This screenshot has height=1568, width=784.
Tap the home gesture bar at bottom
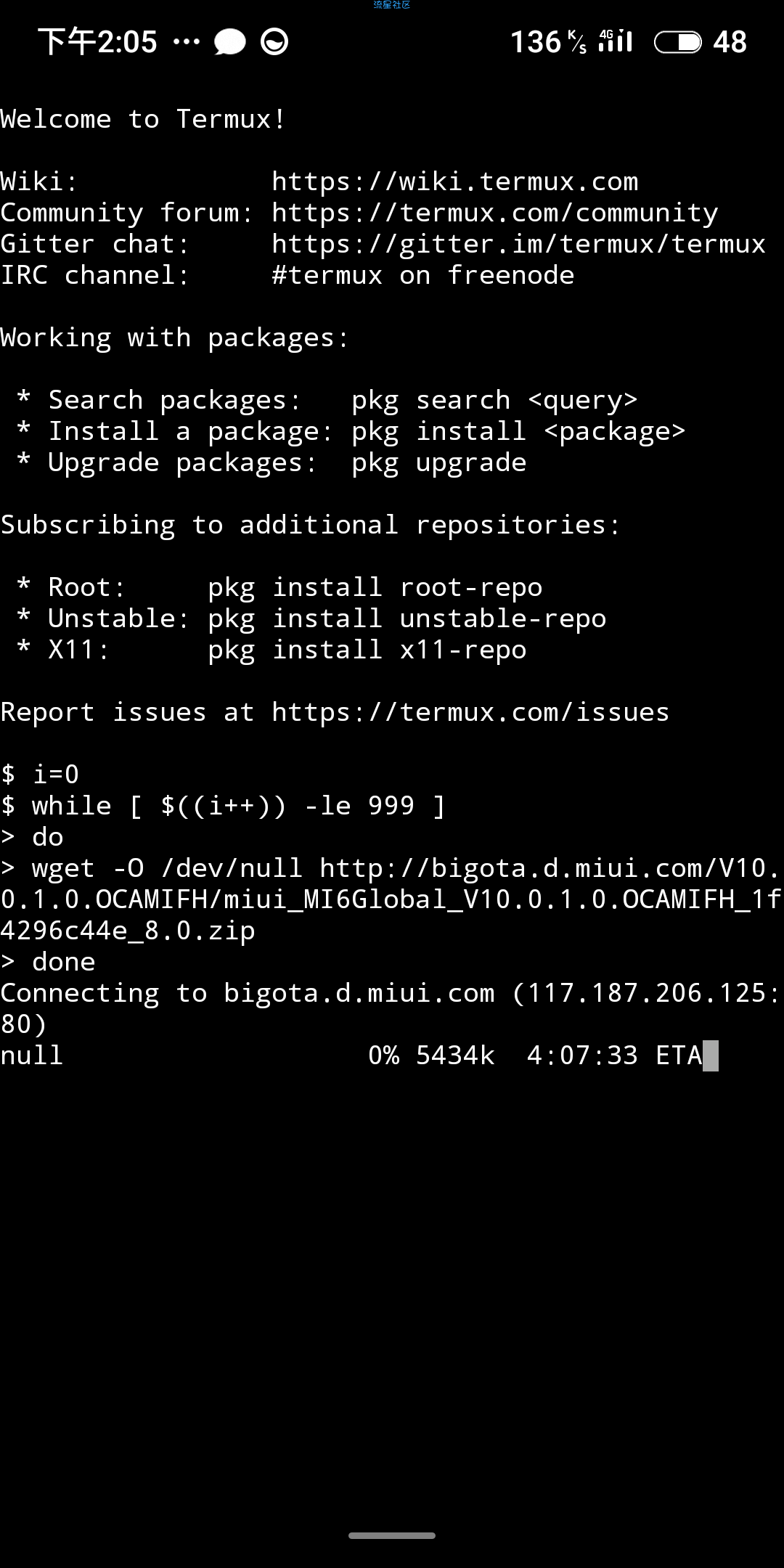coord(392,1535)
